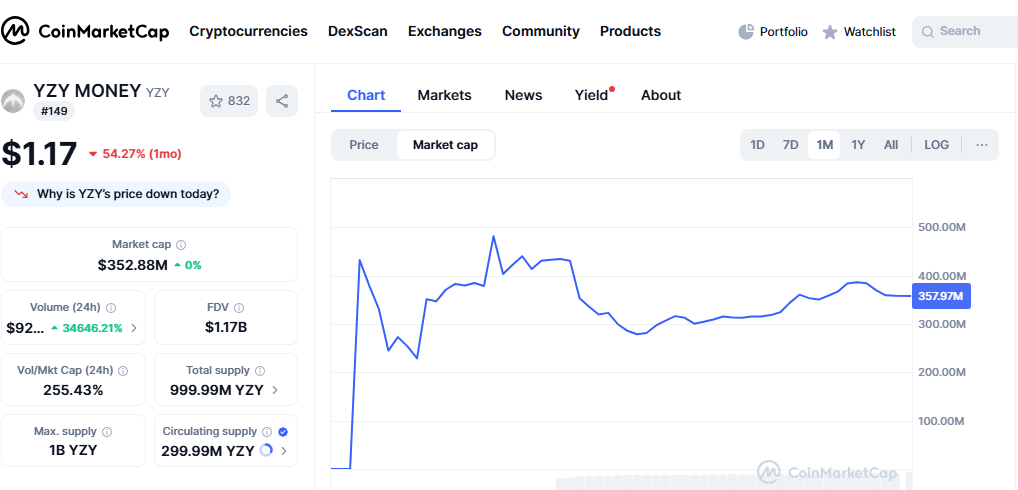This screenshot has height=490, width=1018.
Task: Add YZY to watchlist via 832 star
Action: click(x=229, y=101)
